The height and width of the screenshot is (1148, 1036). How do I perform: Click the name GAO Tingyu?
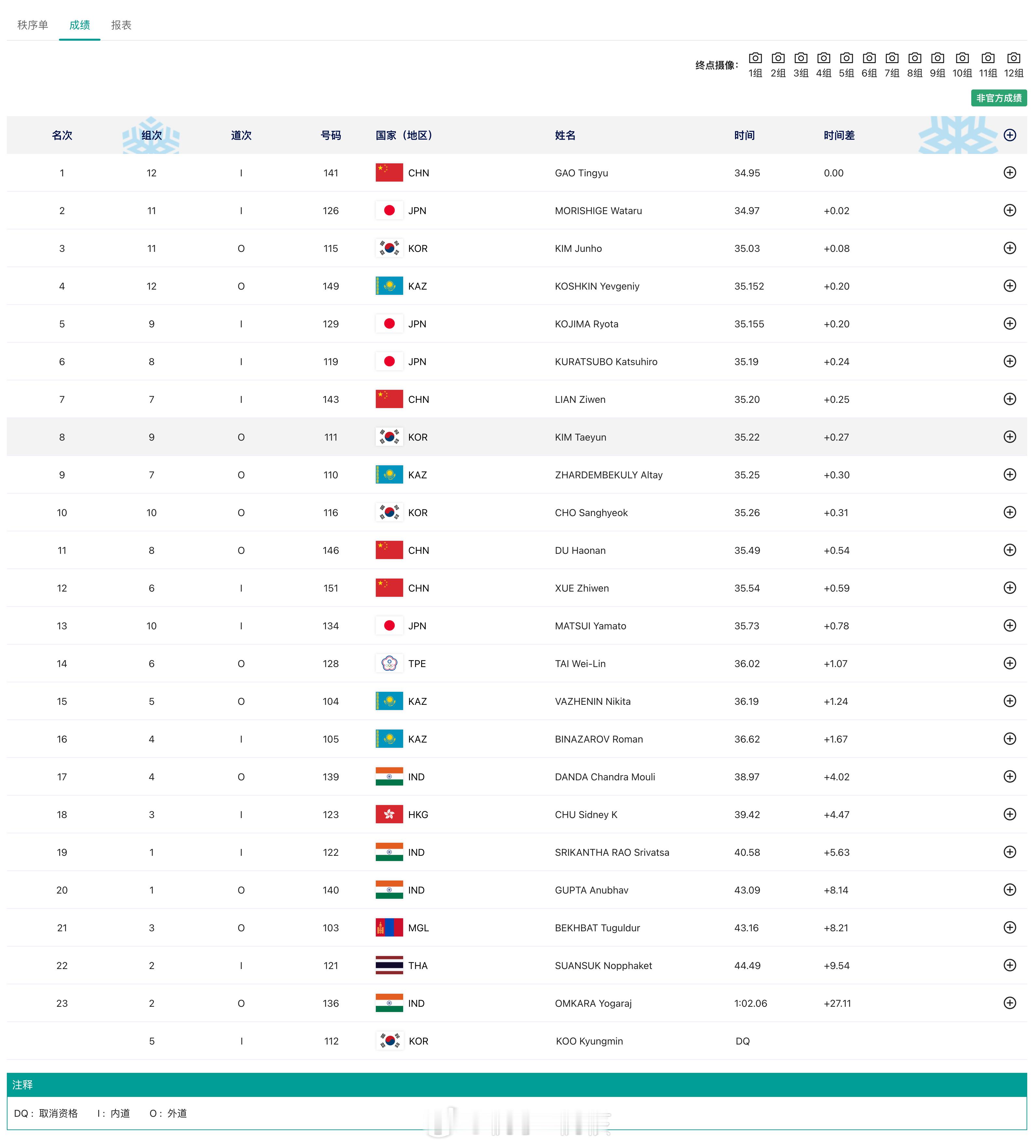tap(581, 173)
